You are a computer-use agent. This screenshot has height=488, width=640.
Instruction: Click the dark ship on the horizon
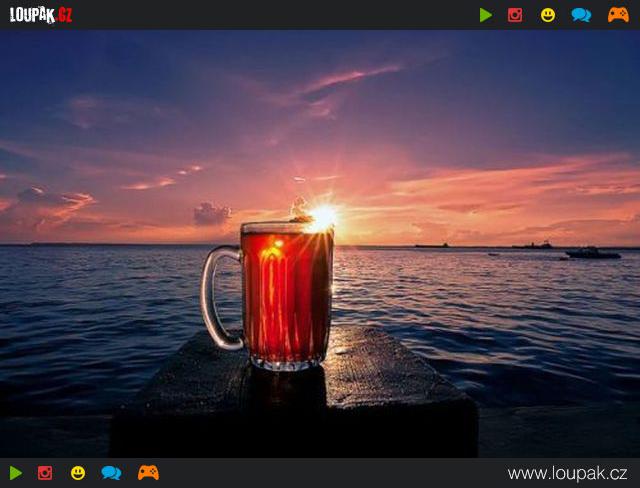[x=592, y=253]
